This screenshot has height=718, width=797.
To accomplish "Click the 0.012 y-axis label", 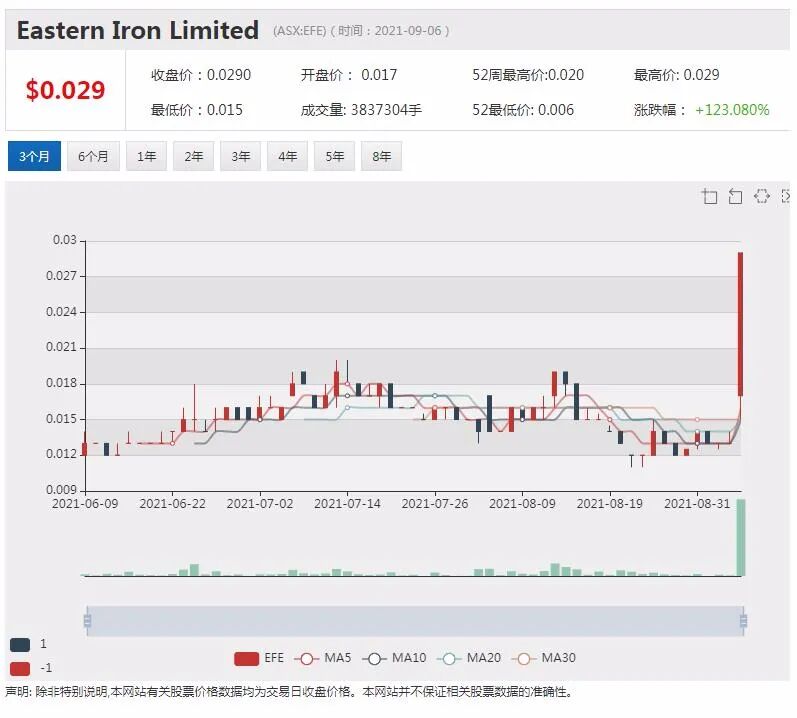I will point(62,454).
